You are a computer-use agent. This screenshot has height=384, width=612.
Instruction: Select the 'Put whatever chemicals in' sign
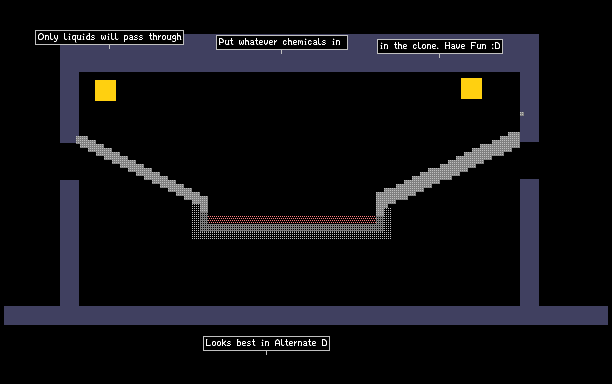tap(282, 43)
